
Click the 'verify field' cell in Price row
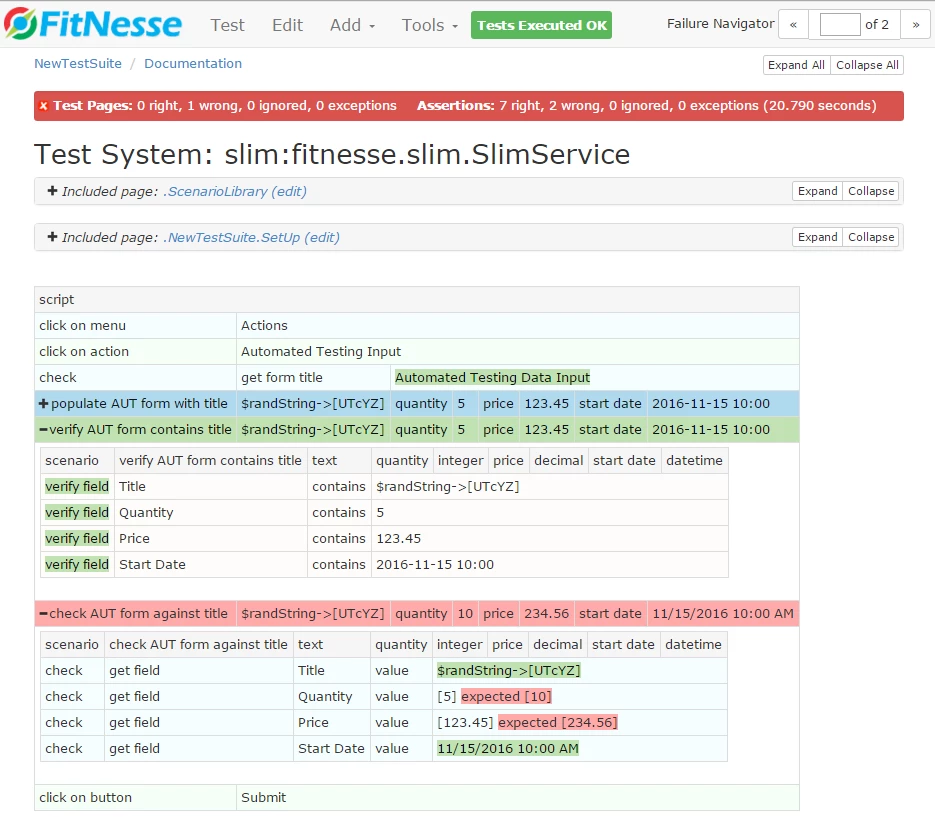77,538
